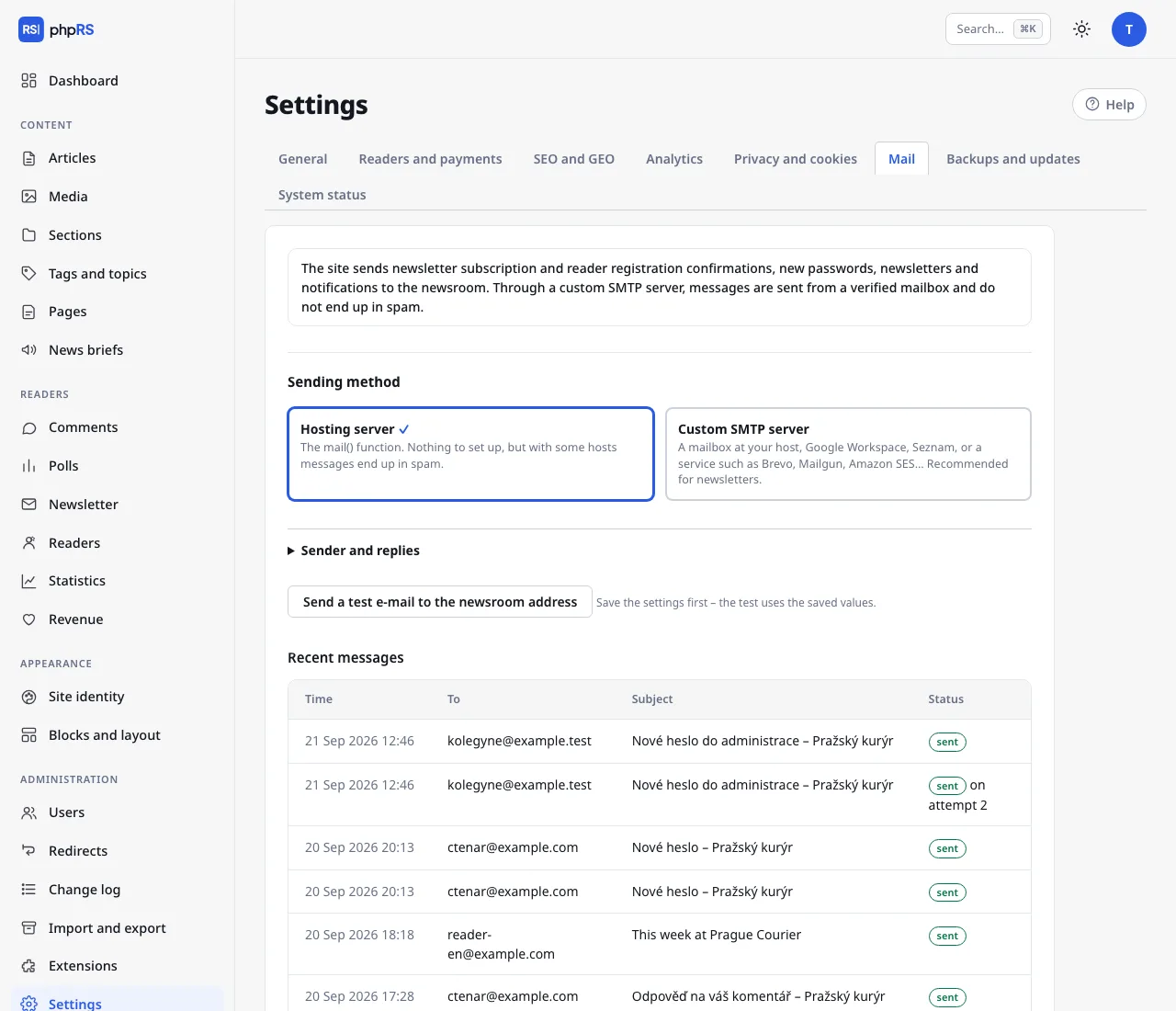Click the Statistics line chart icon
This screenshot has width=1176, height=1011.
(x=29, y=581)
